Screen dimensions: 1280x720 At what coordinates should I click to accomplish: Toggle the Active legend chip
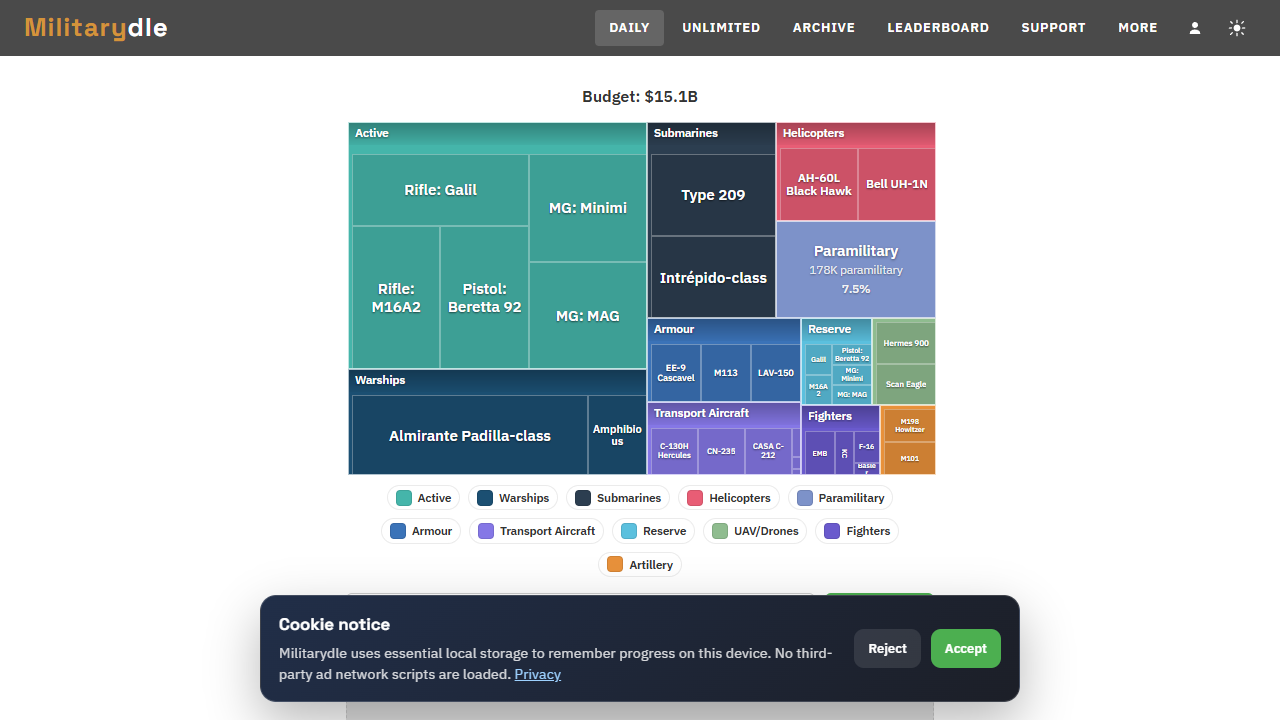pyautogui.click(x=424, y=498)
